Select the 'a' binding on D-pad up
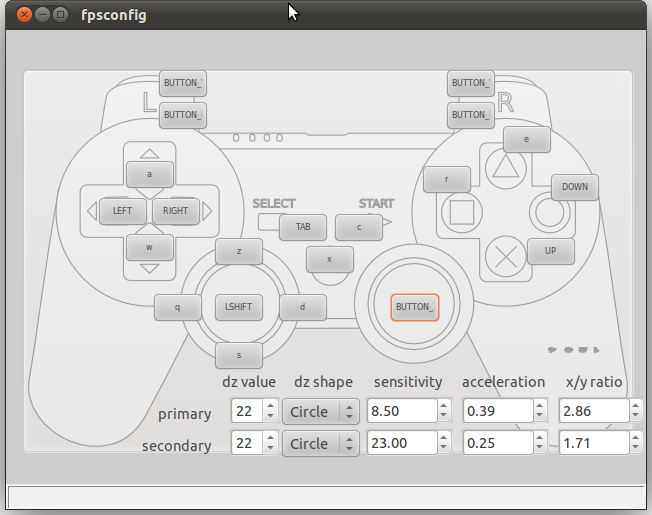 [149, 174]
